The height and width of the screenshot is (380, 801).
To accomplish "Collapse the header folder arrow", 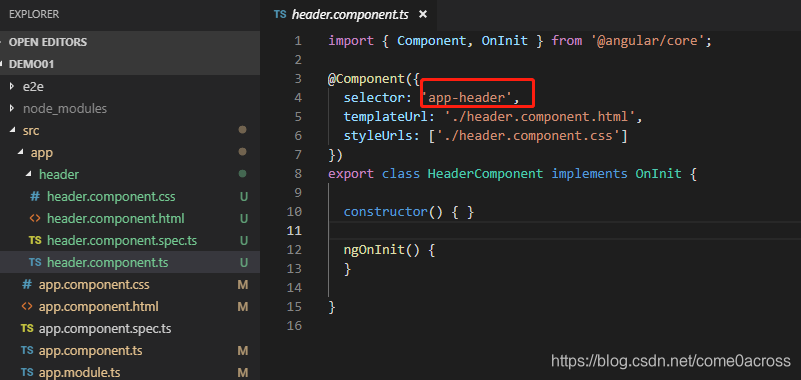I will (x=29, y=175).
